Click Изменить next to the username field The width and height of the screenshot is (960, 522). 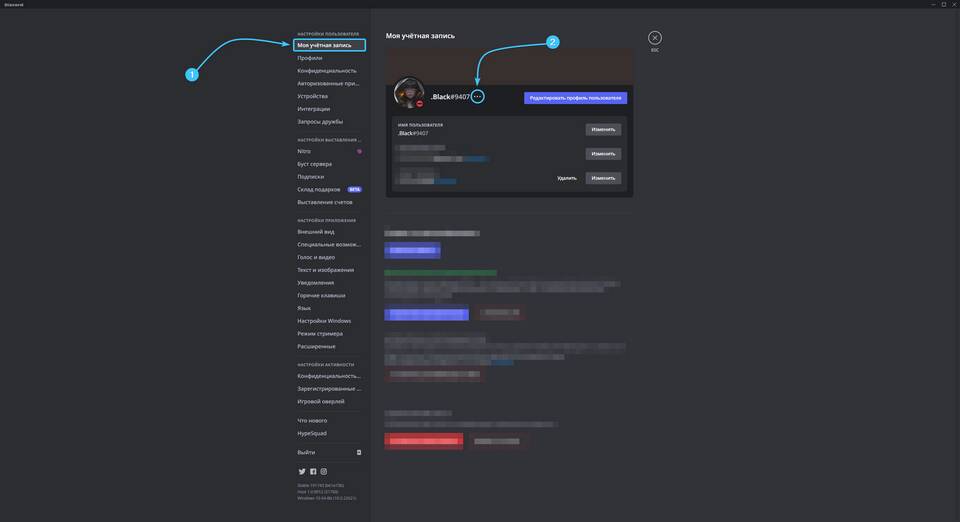[x=603, y=130]
